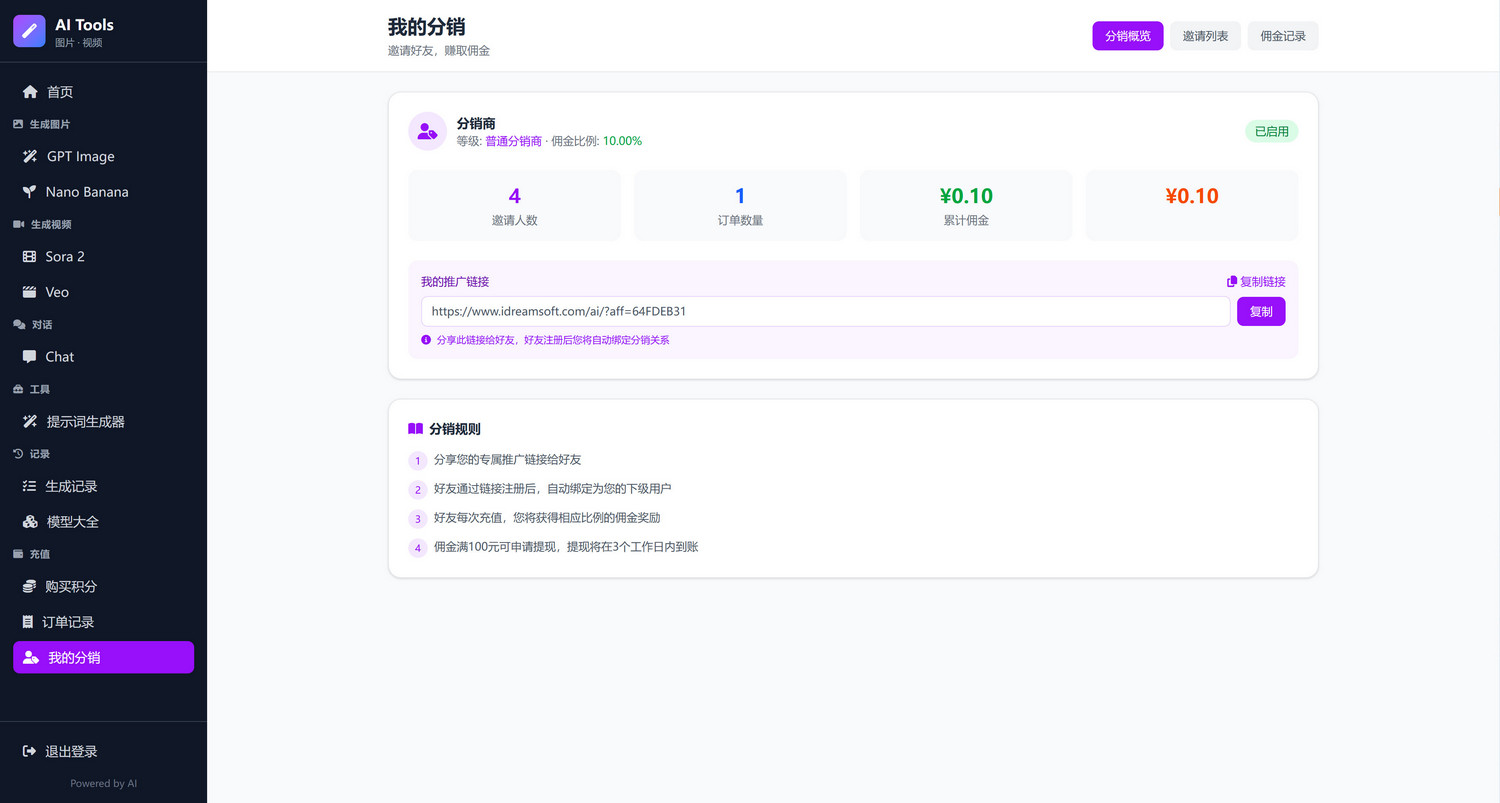
Task: Click the 分销商 avatar icon
Action: point(427,131)
